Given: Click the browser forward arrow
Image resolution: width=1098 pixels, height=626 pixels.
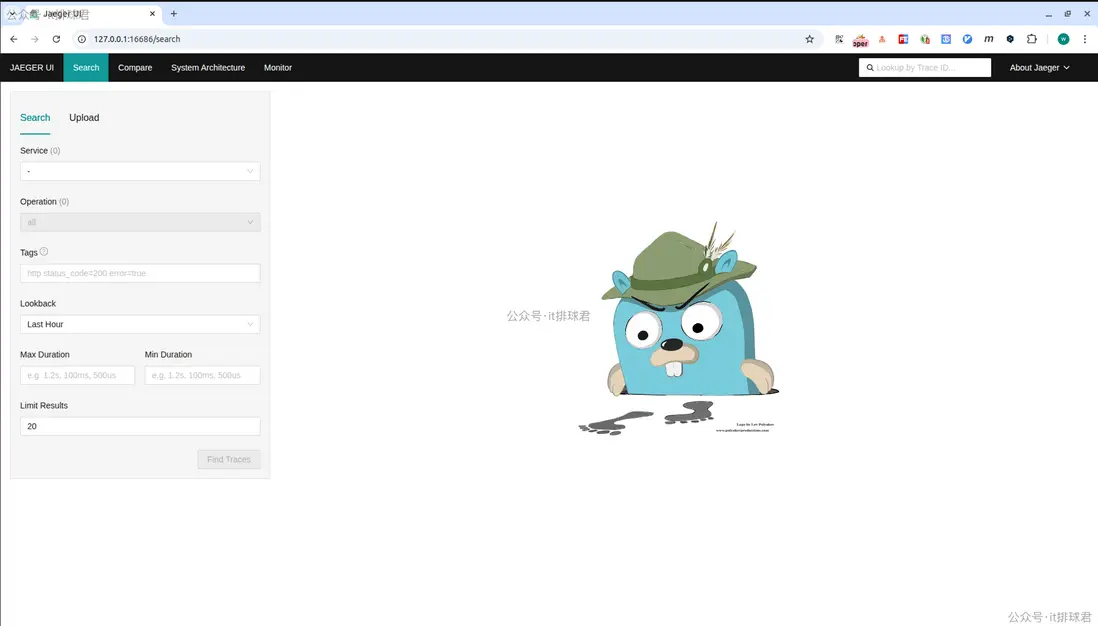Looking at the screenshot, I should (35, 39).
